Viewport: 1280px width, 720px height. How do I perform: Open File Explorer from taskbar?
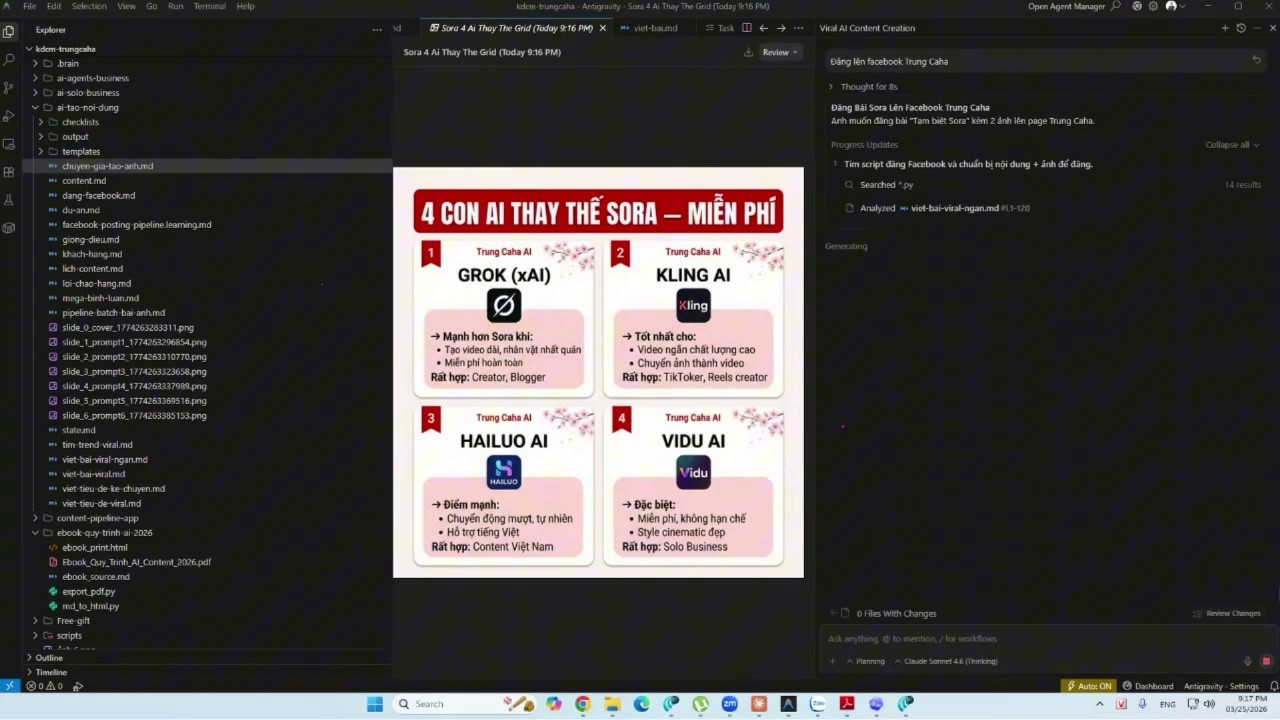click(x=612, y=704)
